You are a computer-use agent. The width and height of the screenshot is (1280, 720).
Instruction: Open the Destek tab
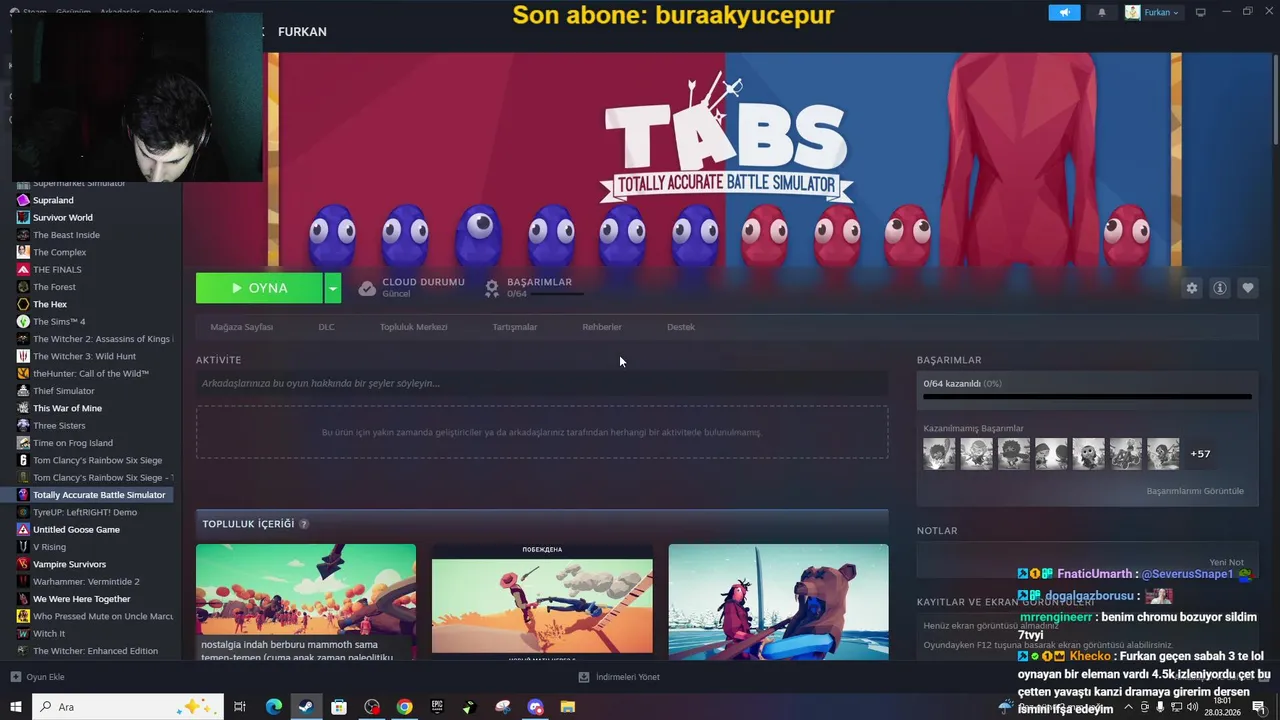tap(681, 327)
